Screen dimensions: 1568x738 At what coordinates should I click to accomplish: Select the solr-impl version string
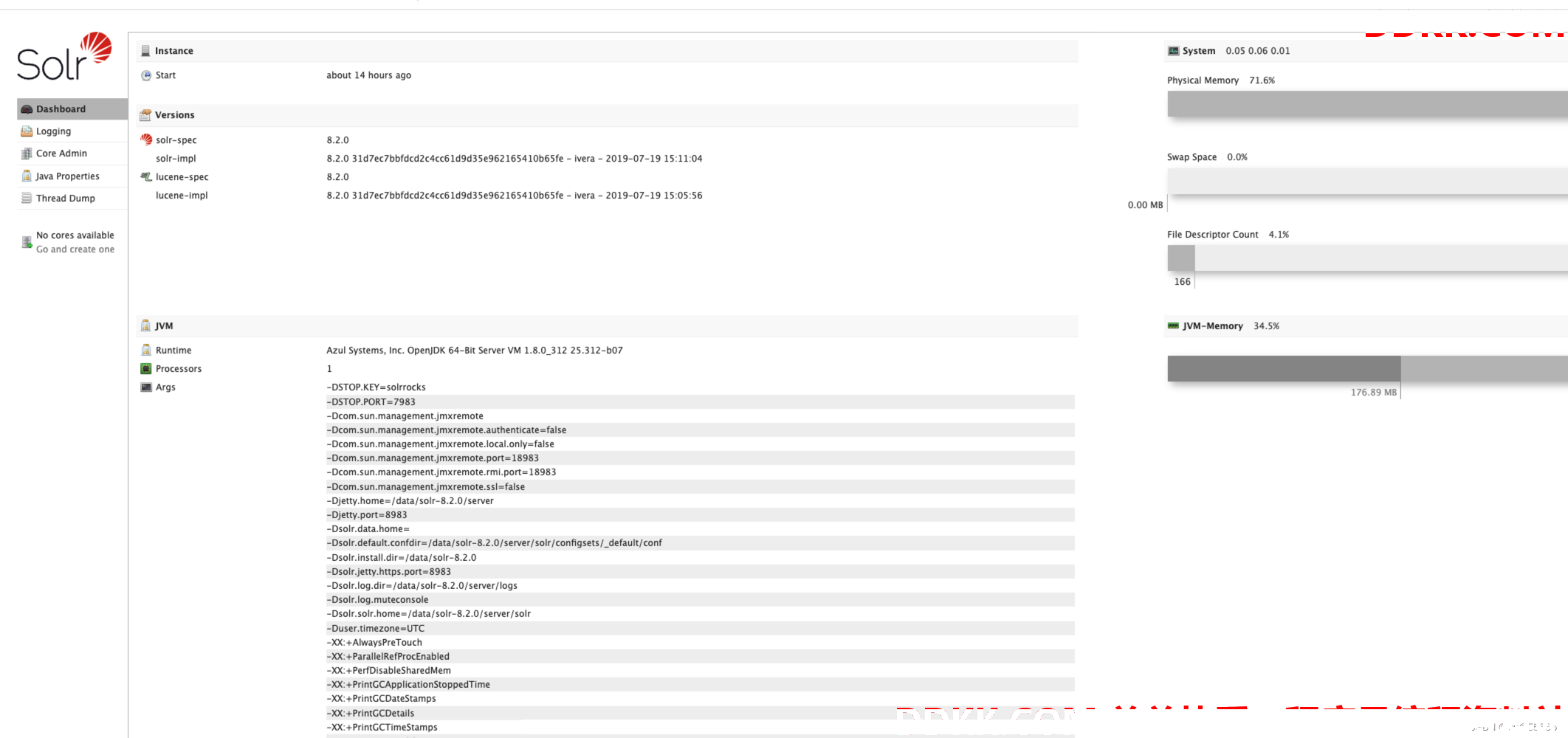(x=515, y=159)
